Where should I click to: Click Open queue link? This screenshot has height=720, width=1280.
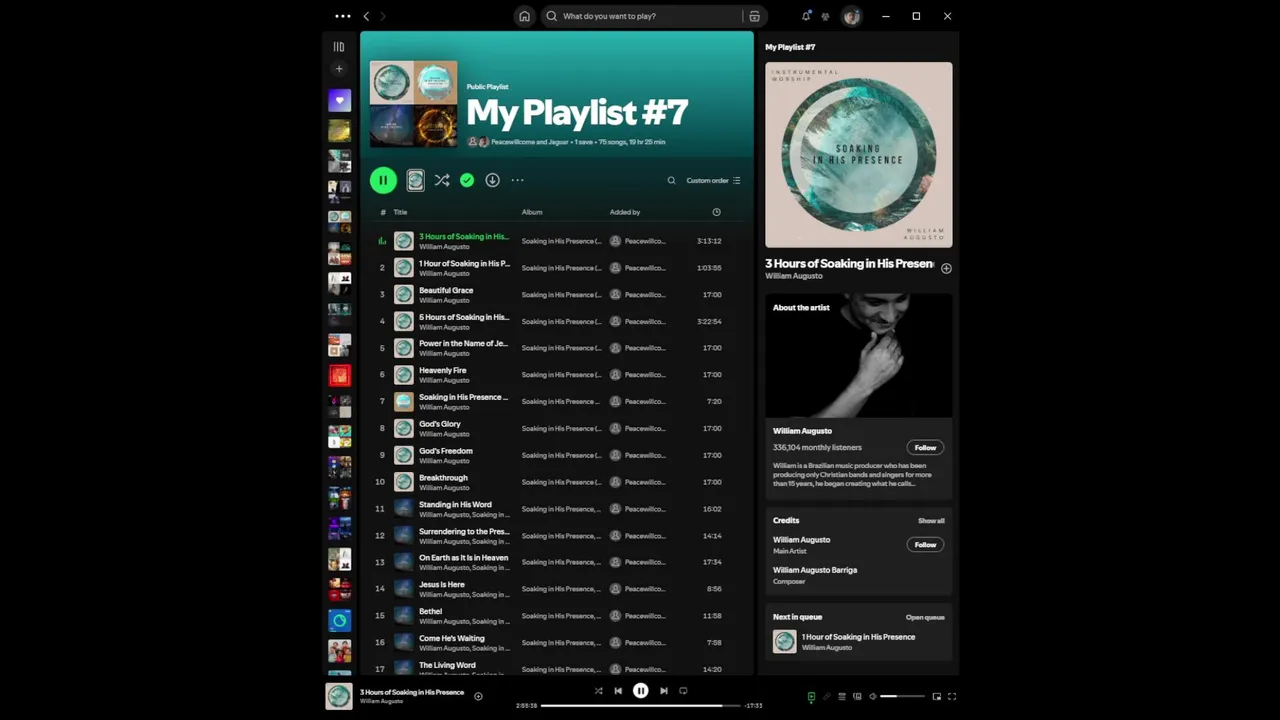click(x=925, y=618)
